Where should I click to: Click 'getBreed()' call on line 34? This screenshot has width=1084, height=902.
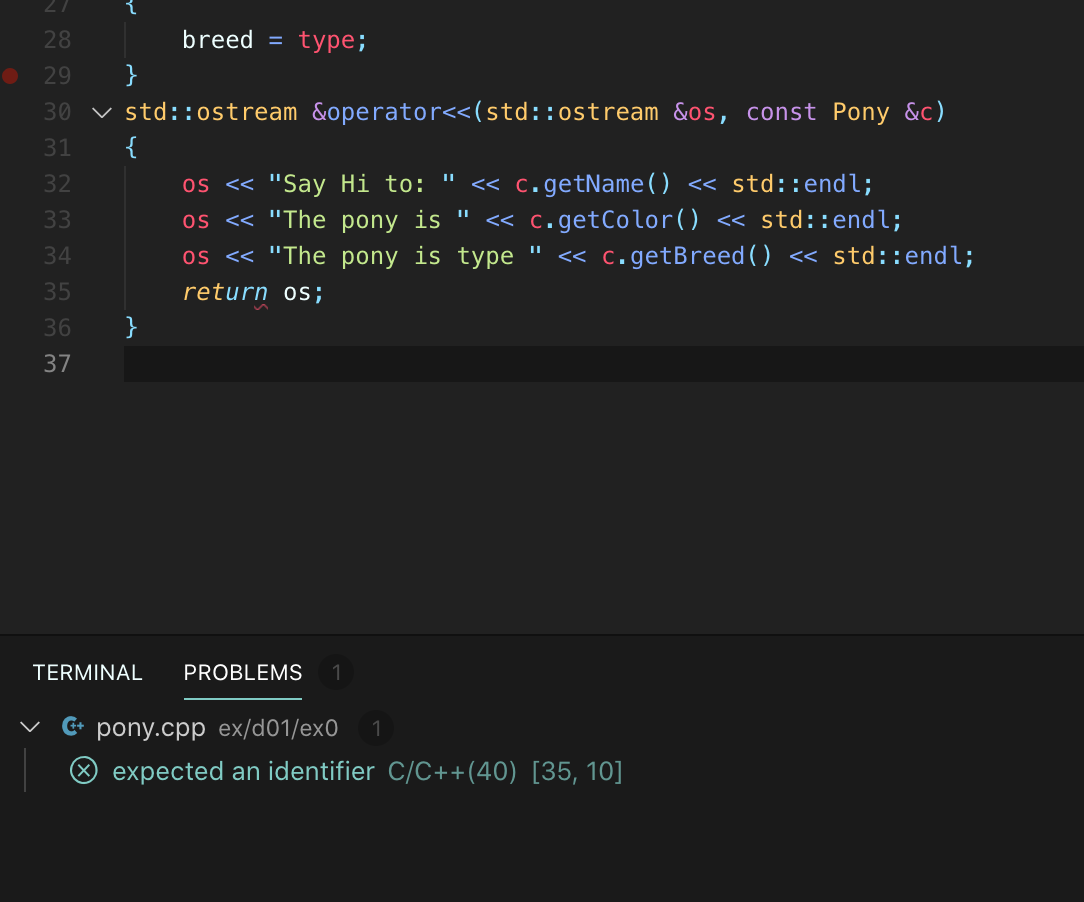[701, 256]
